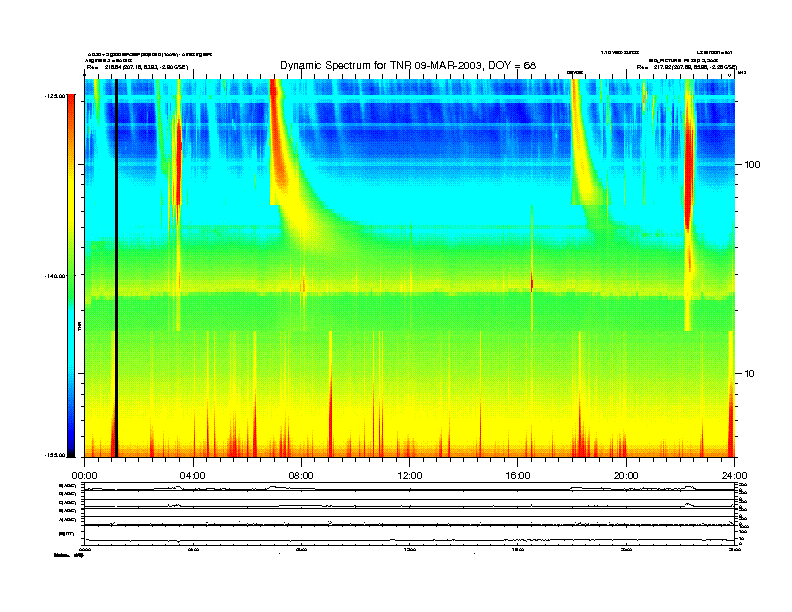Screen dimensions: 792x612
Task: Click the "04:00" time axis label
Action: coord(193,476)
